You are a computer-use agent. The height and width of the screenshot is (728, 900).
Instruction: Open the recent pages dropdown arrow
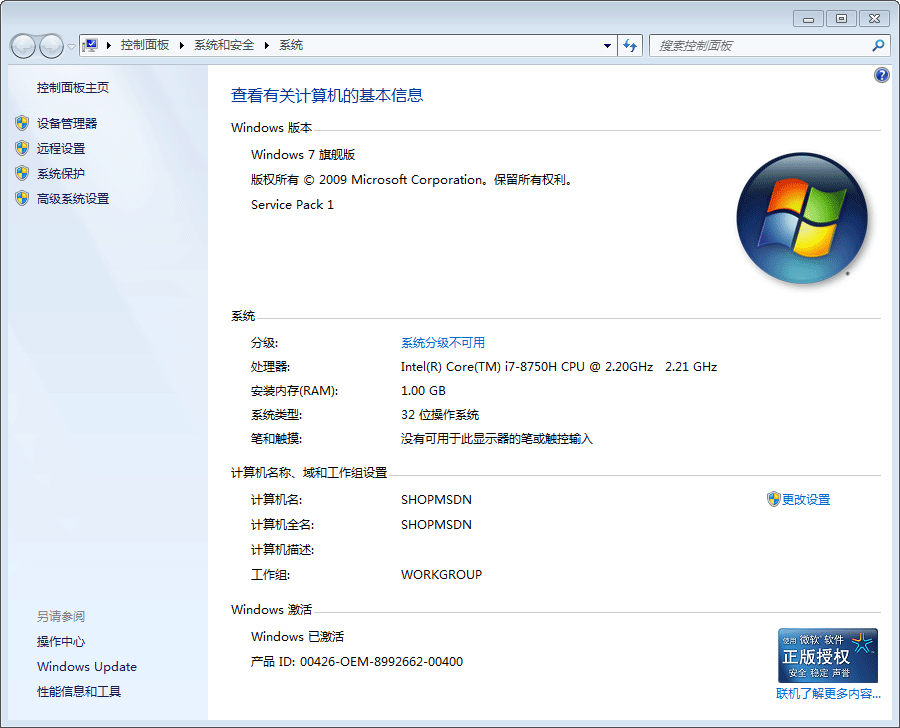coord(71,47)
